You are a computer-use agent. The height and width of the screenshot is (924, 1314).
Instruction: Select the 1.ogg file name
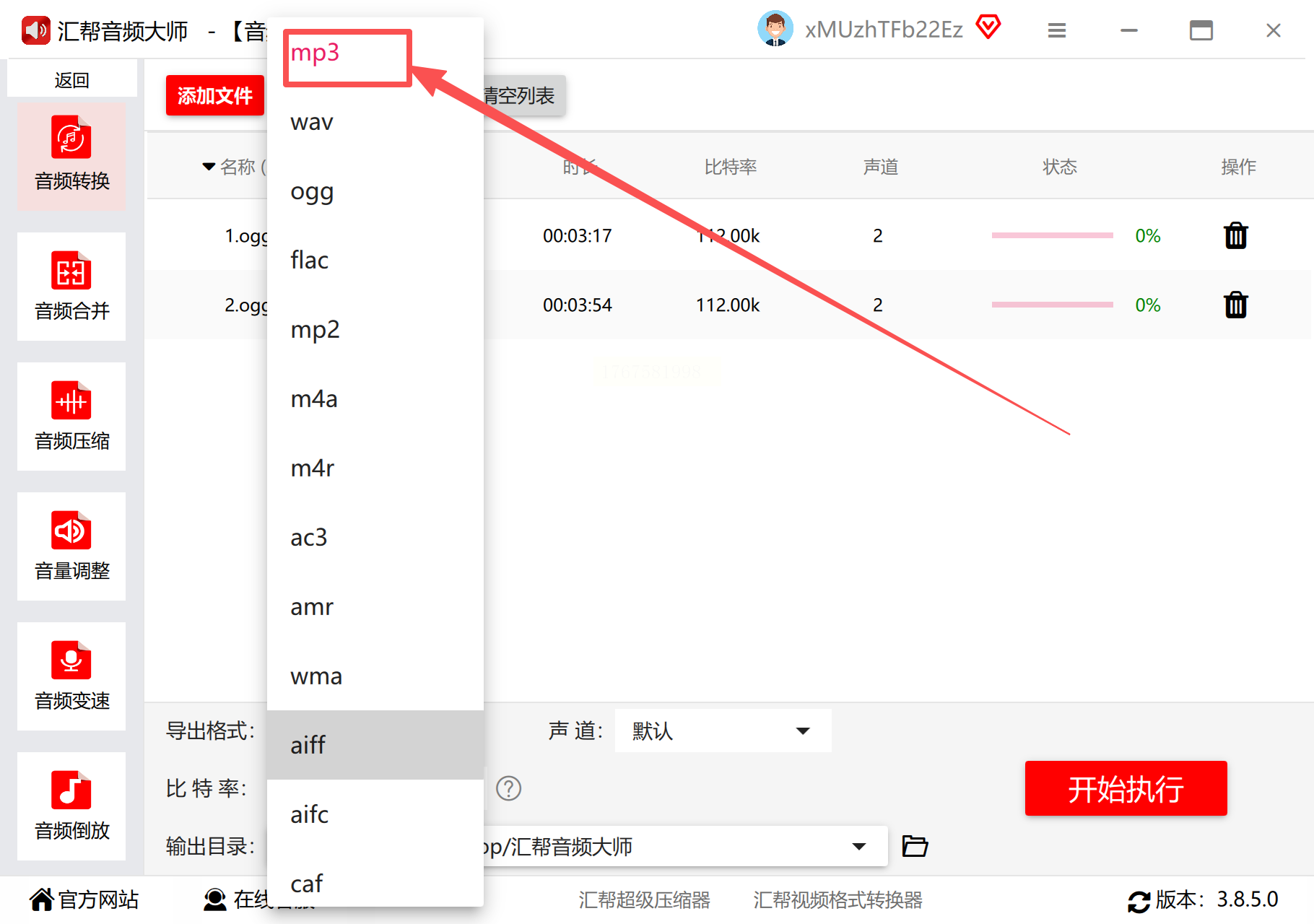(245, 236)
